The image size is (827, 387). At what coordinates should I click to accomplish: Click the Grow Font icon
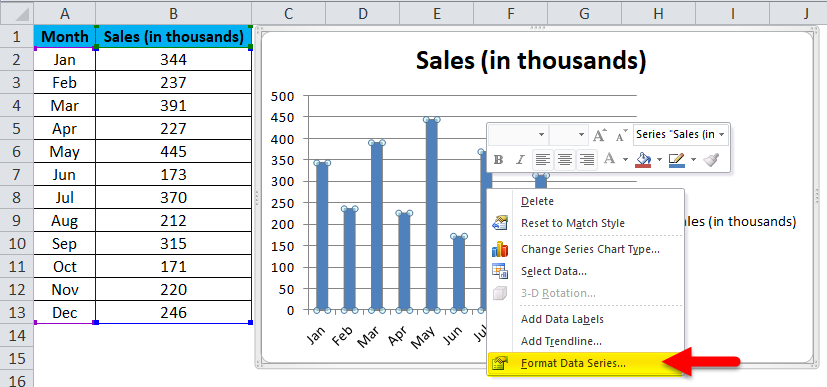click(x=600, y=135)
